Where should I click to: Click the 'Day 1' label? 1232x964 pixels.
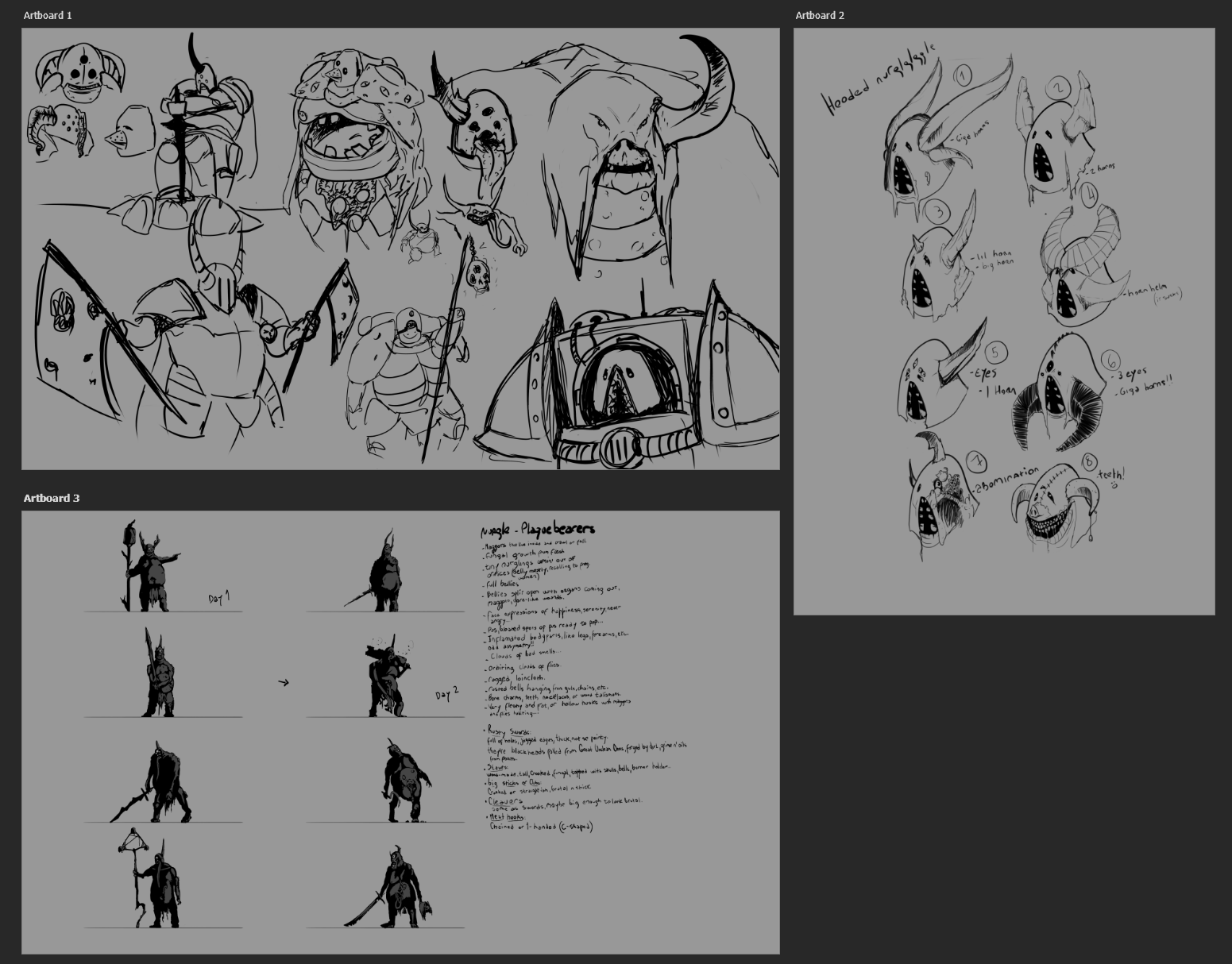pyautogui.click(x=219, y=597)
